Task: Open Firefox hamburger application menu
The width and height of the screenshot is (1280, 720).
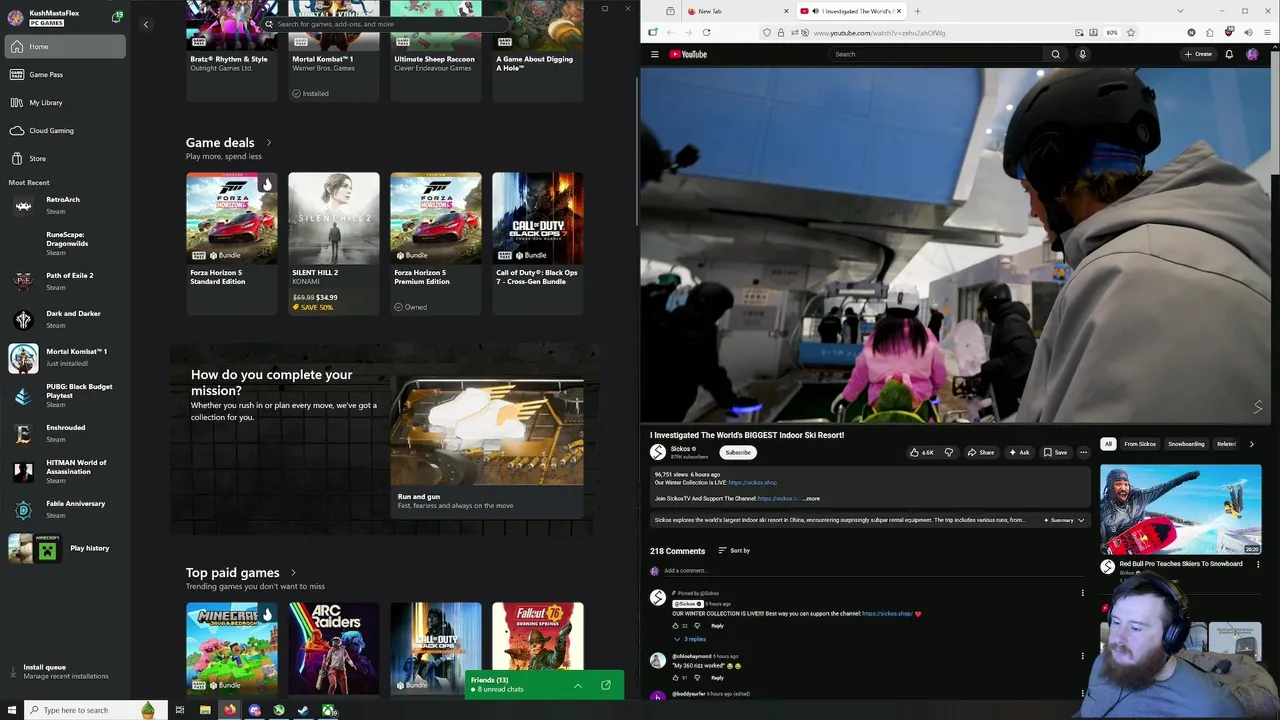Action: pyautogui.click(x=1266, y=33)
